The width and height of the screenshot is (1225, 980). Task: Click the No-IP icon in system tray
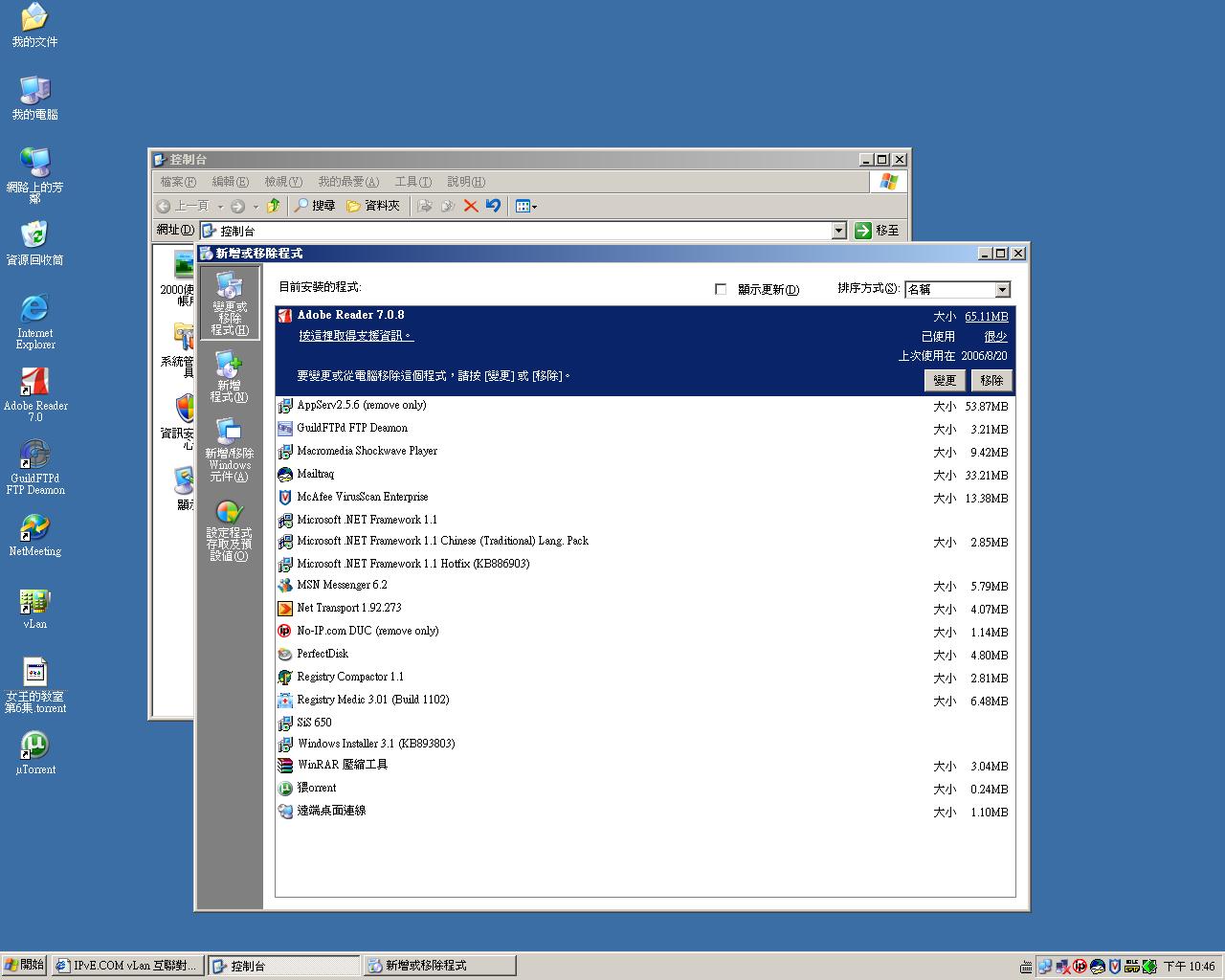point(1080,967)
